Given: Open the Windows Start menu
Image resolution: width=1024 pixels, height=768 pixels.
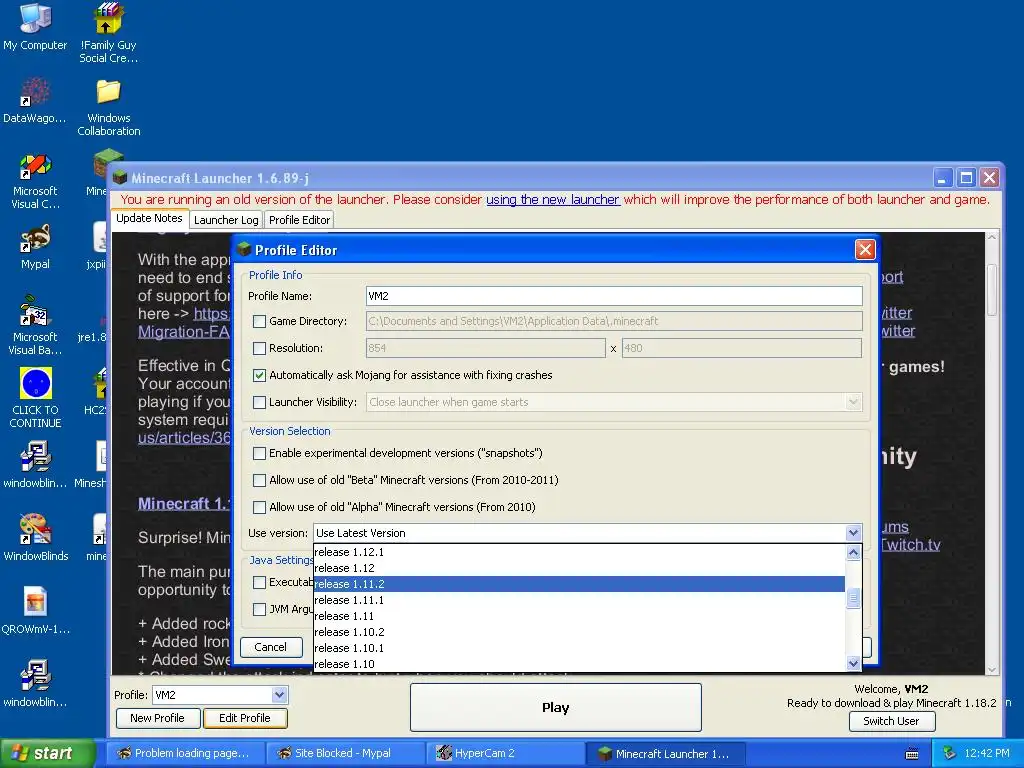Looking at the screenshot, I should (47, 753).
